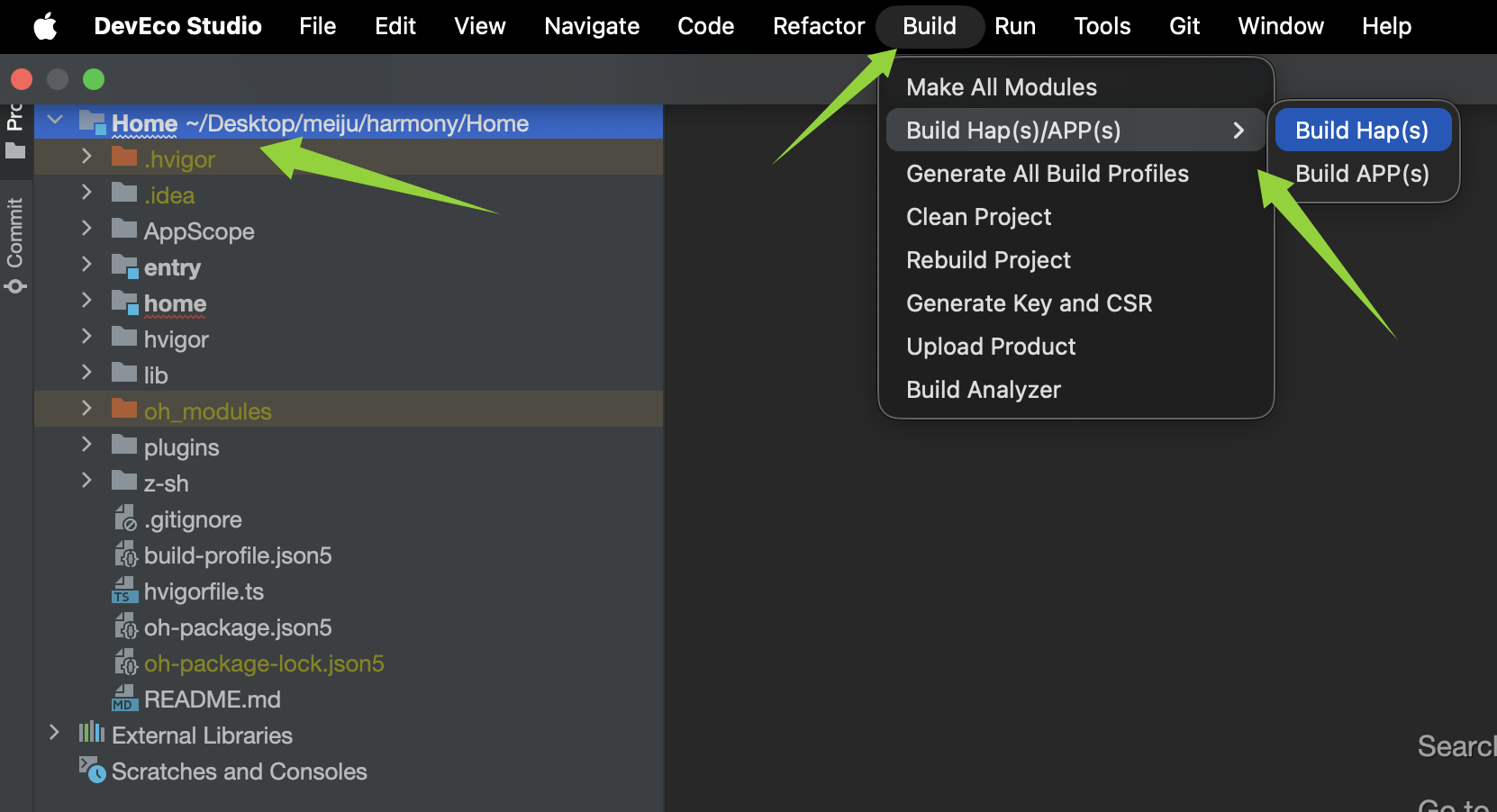Select Build Hap(s)/APP(s) submenu entry

1076,131
